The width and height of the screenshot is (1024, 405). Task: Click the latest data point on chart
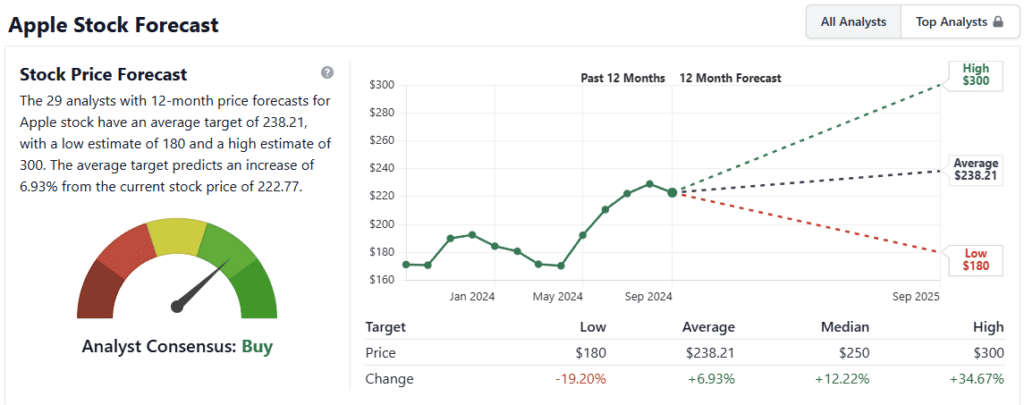(x=672, y=192)
